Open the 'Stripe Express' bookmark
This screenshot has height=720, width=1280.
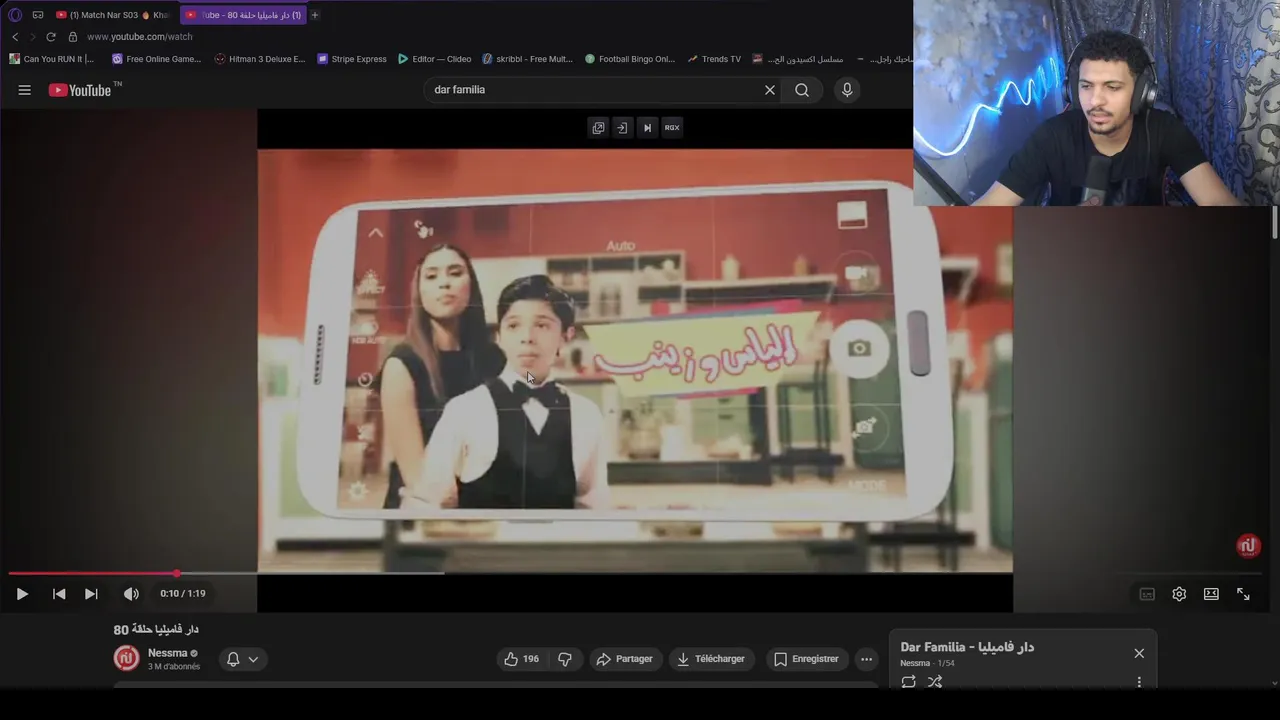(x=352, y=59)
